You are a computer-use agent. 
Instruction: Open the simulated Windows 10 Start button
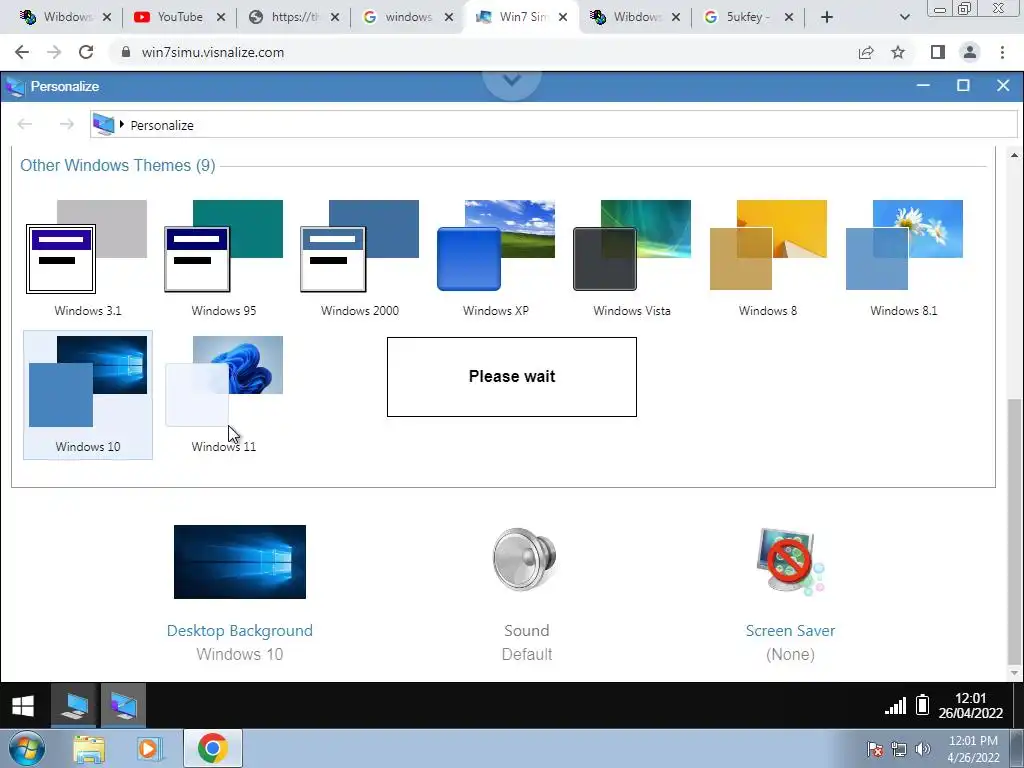click(23, 706)
